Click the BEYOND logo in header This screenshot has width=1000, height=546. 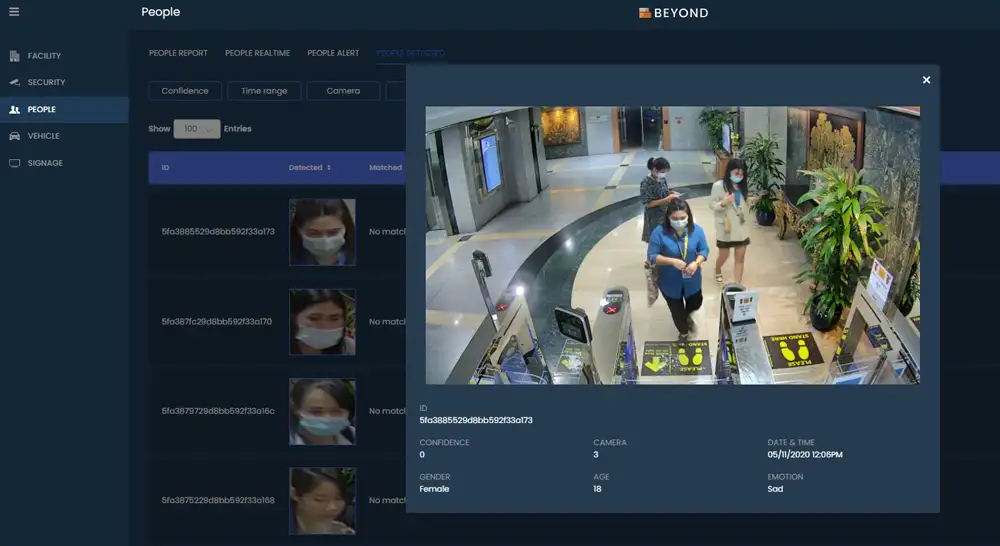point(673,13)
